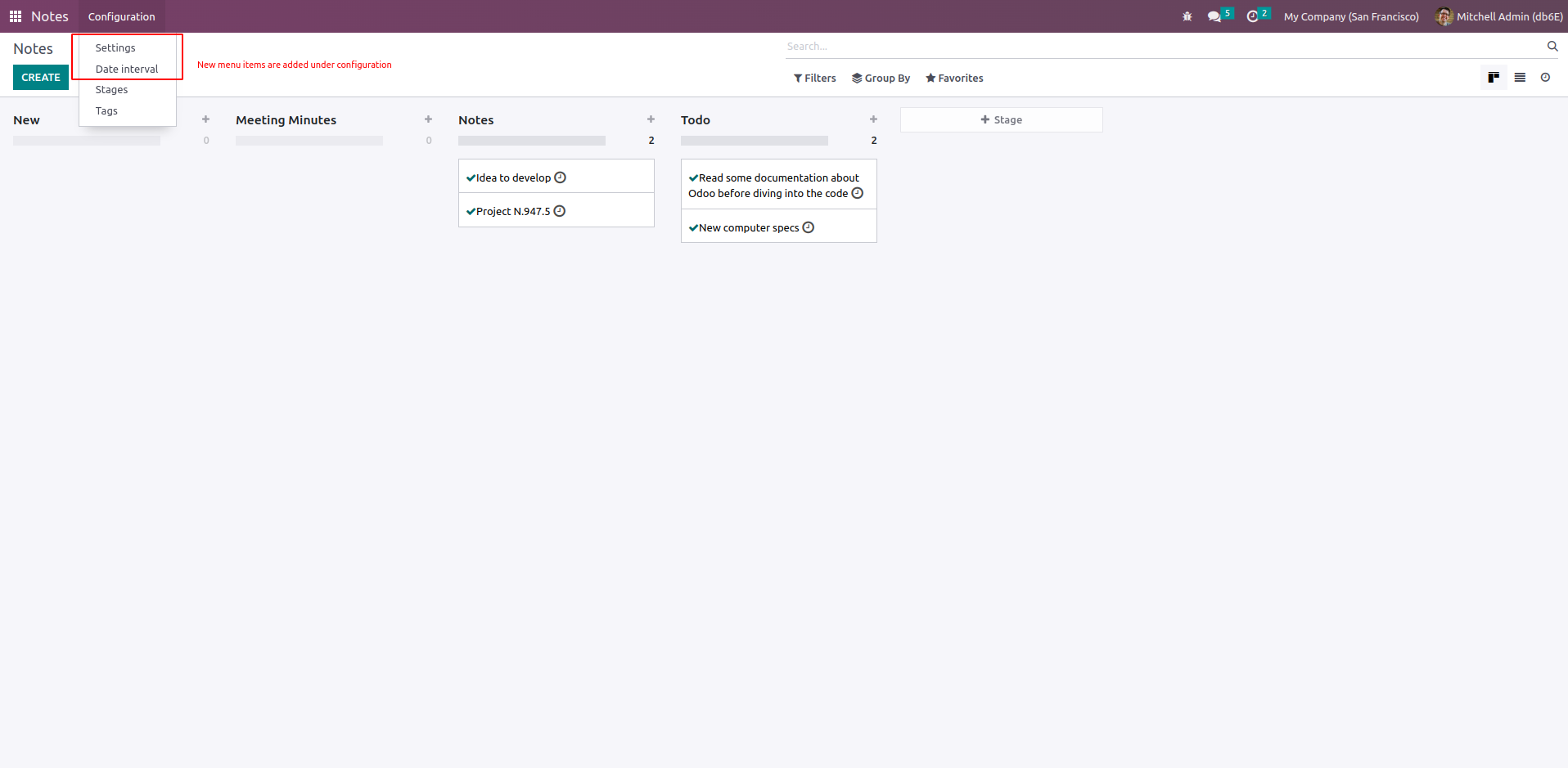1568x768 pixels.
Task: Switch to Activity view clock icon
Action: tap(1545, 78)
